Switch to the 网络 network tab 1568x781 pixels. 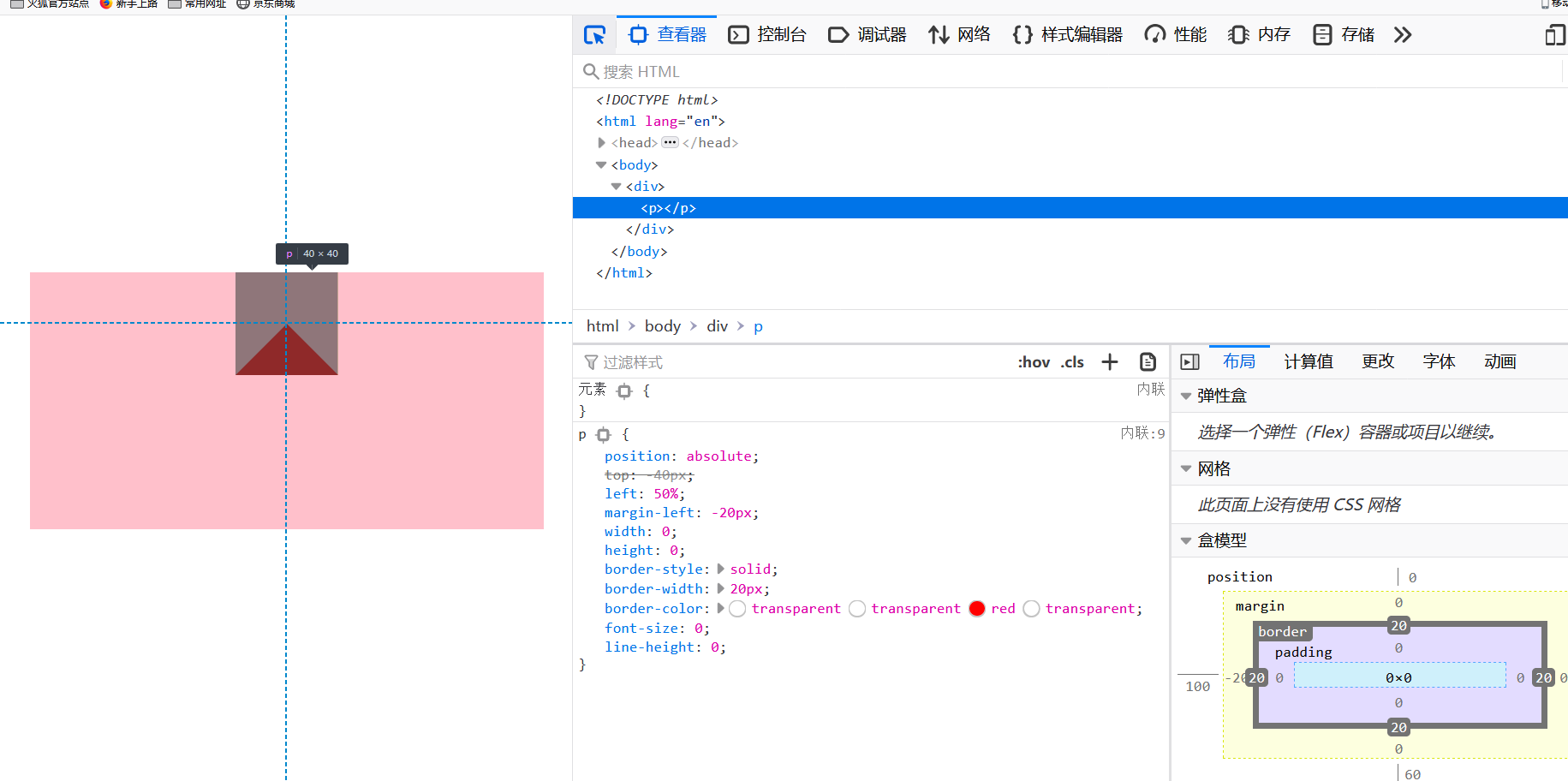(x=960, y=35)
